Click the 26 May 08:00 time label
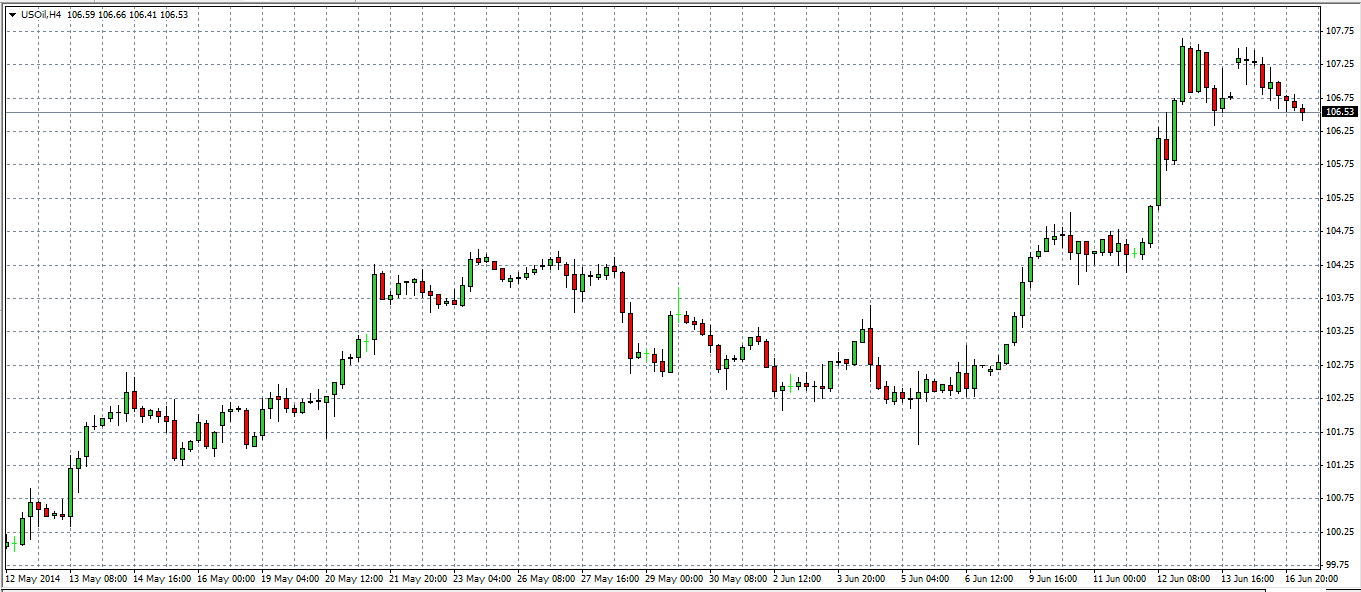The width and height of the screenshot is (1361, 592). [x=546, y=578]
